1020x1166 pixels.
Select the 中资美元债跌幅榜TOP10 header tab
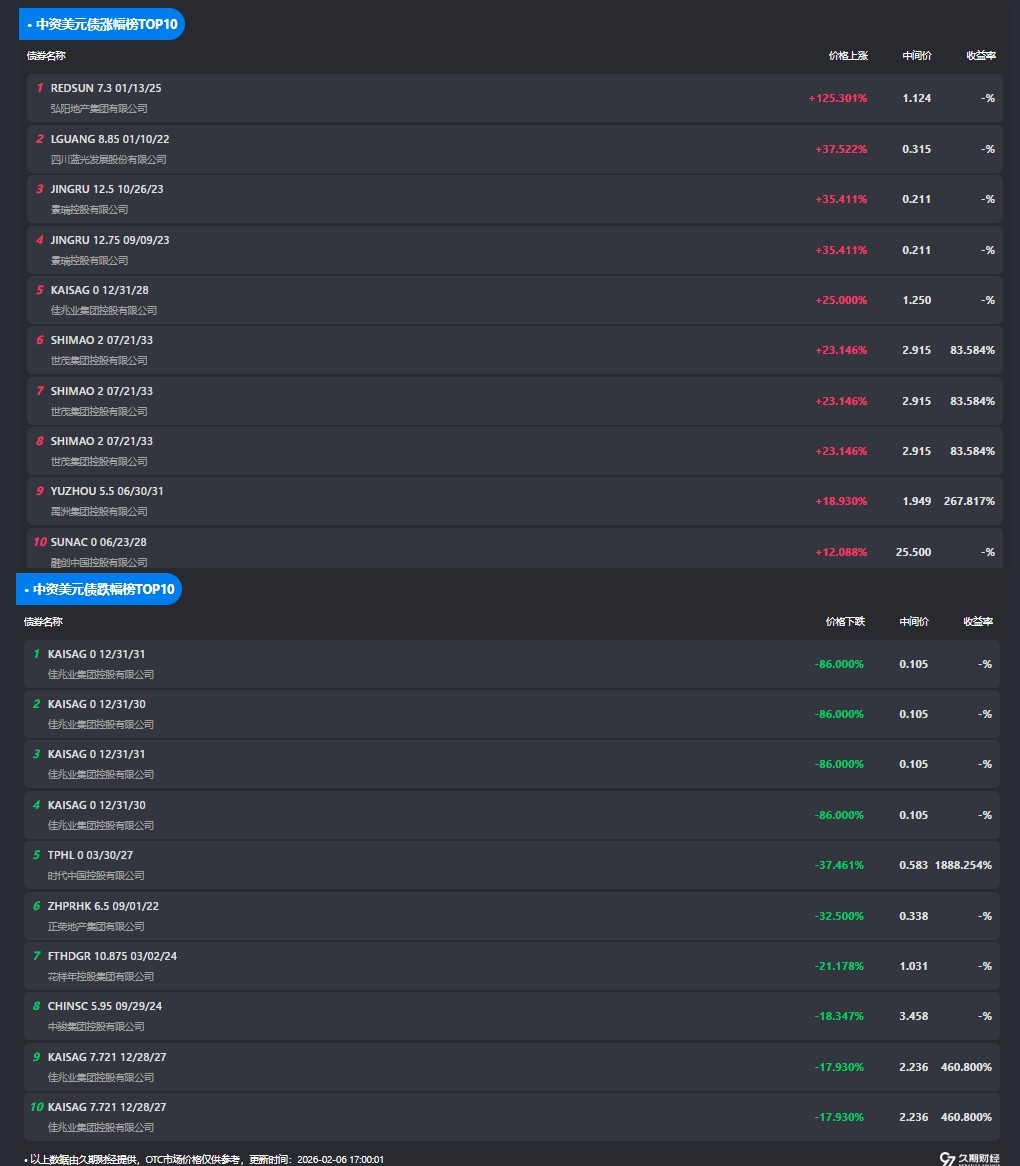pos(102,589)
